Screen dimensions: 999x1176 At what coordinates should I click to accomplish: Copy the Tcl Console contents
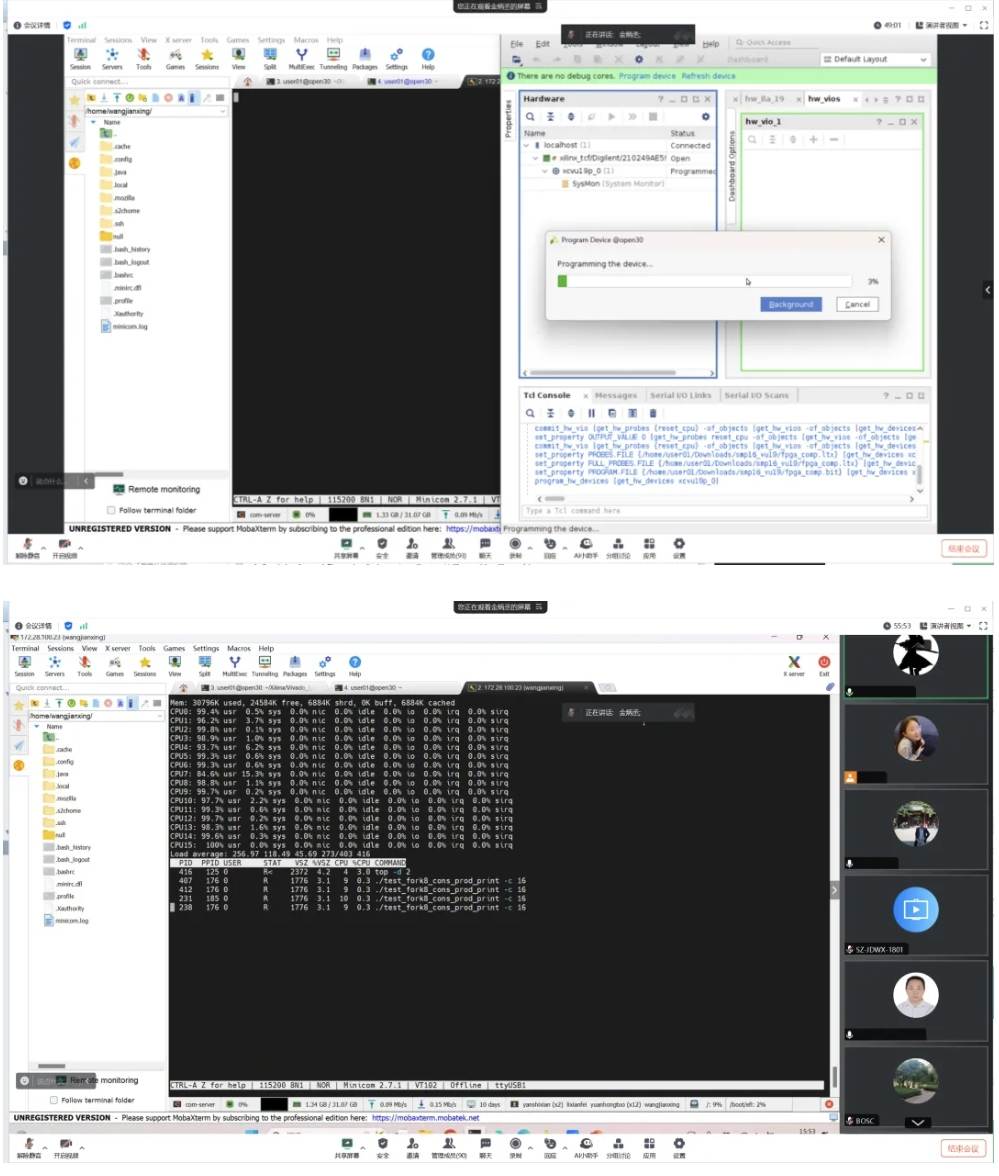click(x=612, y=413)
